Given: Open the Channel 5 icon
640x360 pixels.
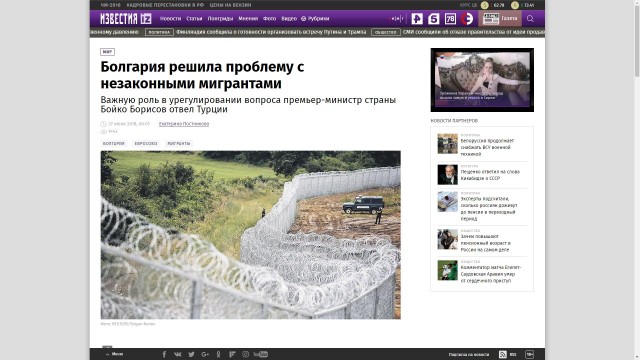Looking at the screenshot, I should click(433, 18).
